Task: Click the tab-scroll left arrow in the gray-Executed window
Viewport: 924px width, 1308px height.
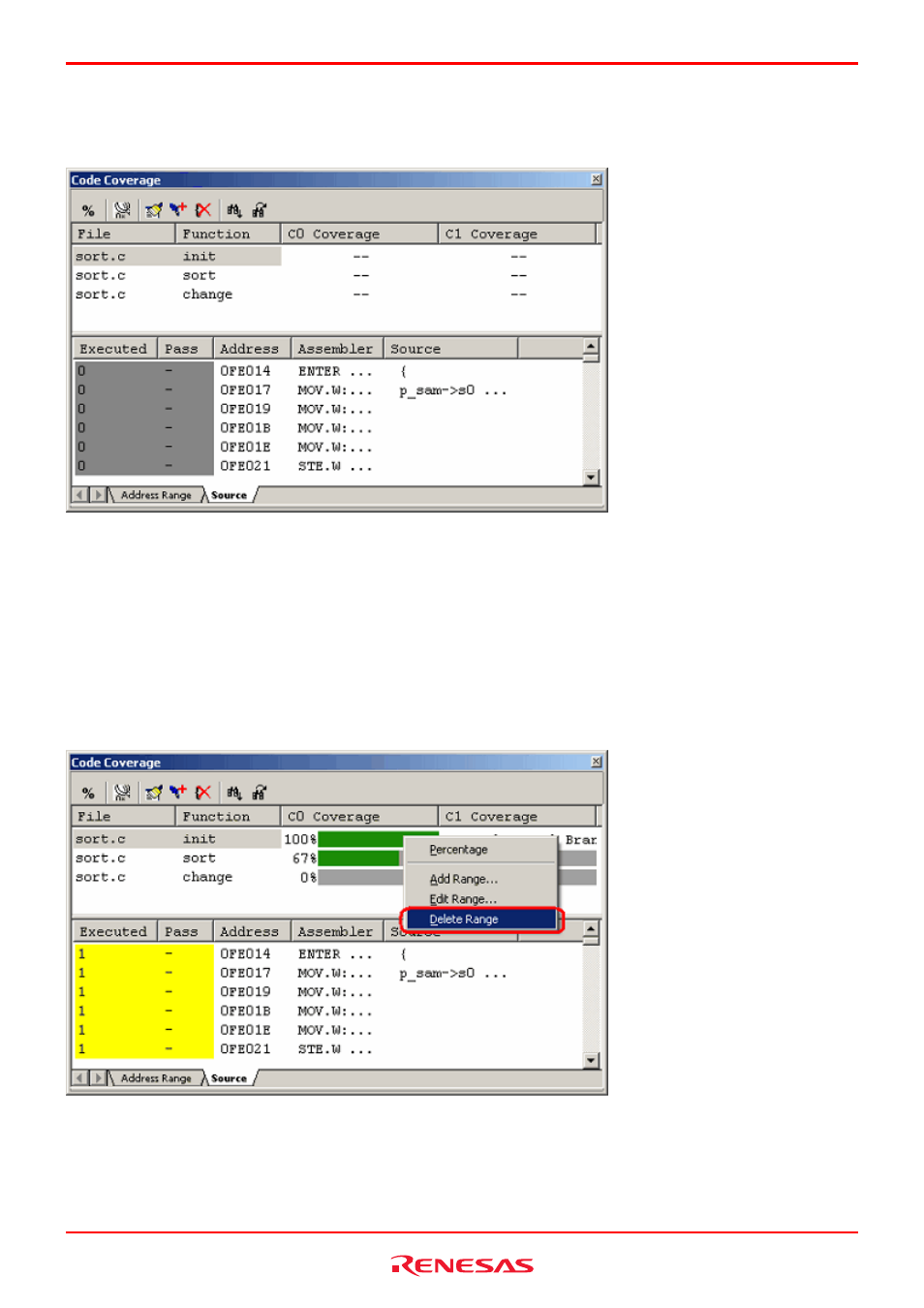Action: pos(80,495)
